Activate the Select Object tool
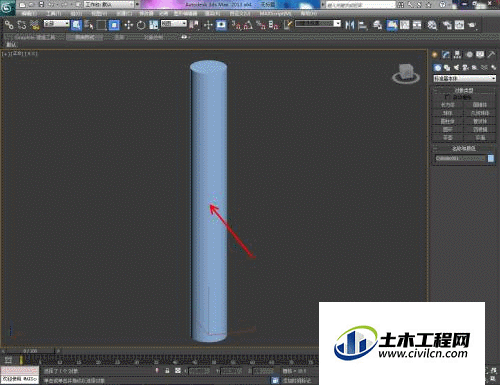This screenshot has width=500, height=385. click(76, 25)
